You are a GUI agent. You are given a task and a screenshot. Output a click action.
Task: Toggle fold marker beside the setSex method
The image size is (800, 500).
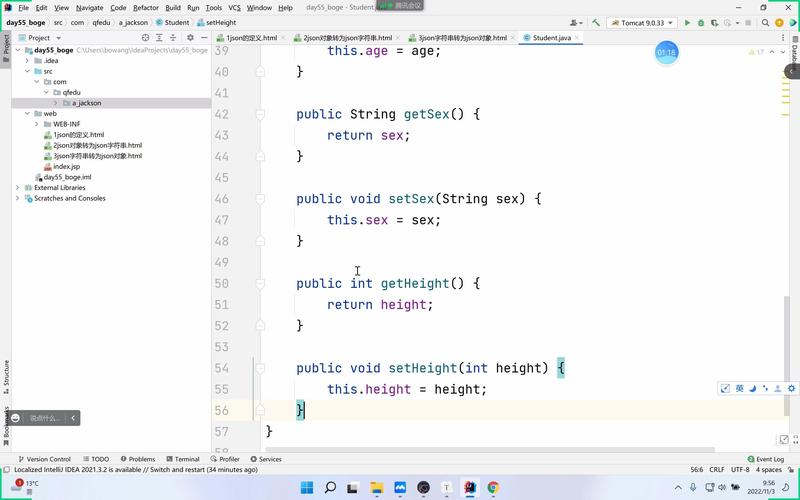point(260,199)
